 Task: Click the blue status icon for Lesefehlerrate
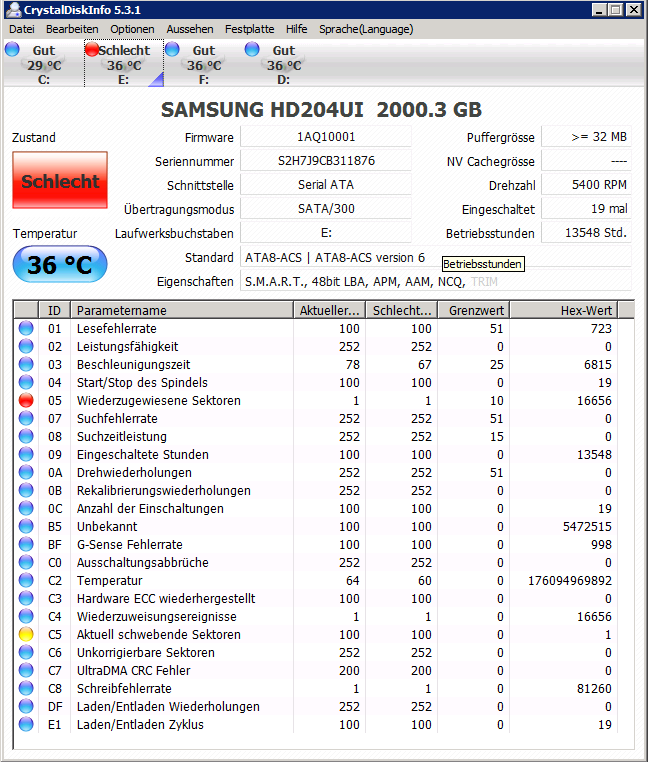pos(26,328)
